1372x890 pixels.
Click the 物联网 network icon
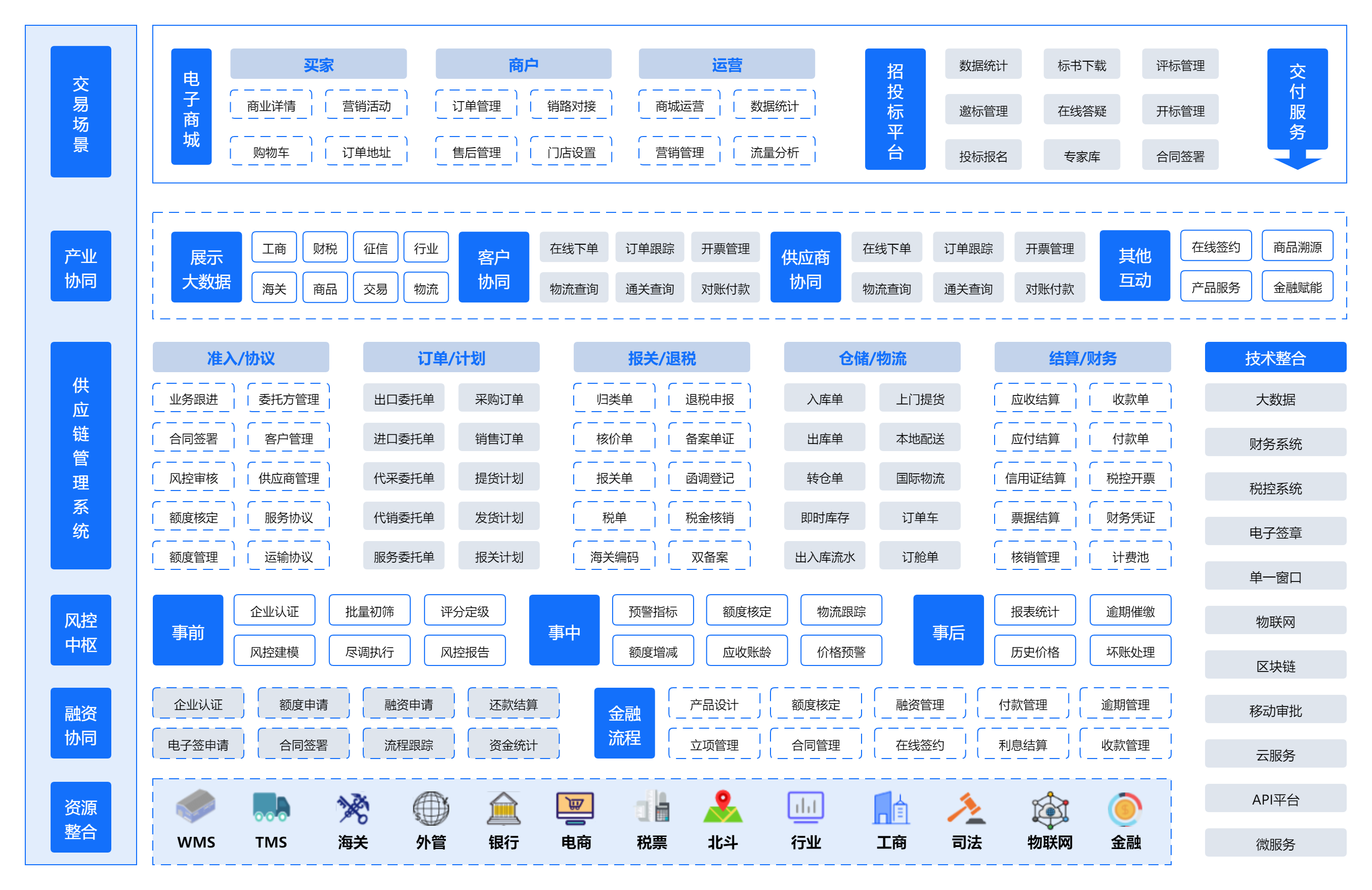pos(1050,809)
